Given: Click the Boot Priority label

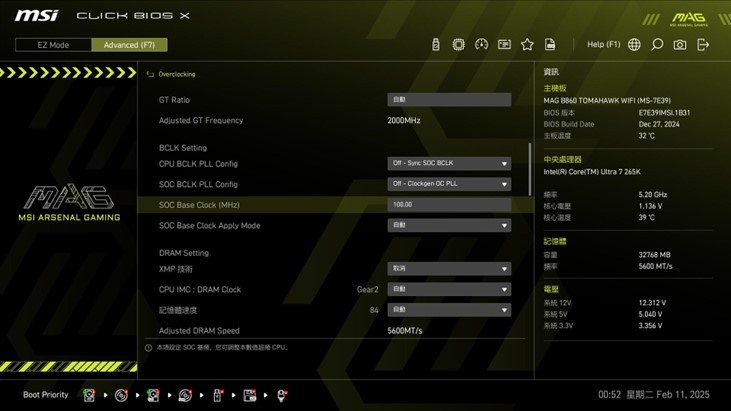Looking at the screenshot, I should (x=46, y=395).
